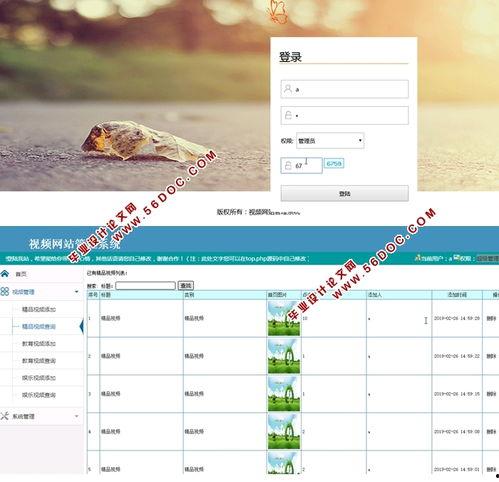
Task: Click the permission icon next to 权限
Action: pos(456,258)
